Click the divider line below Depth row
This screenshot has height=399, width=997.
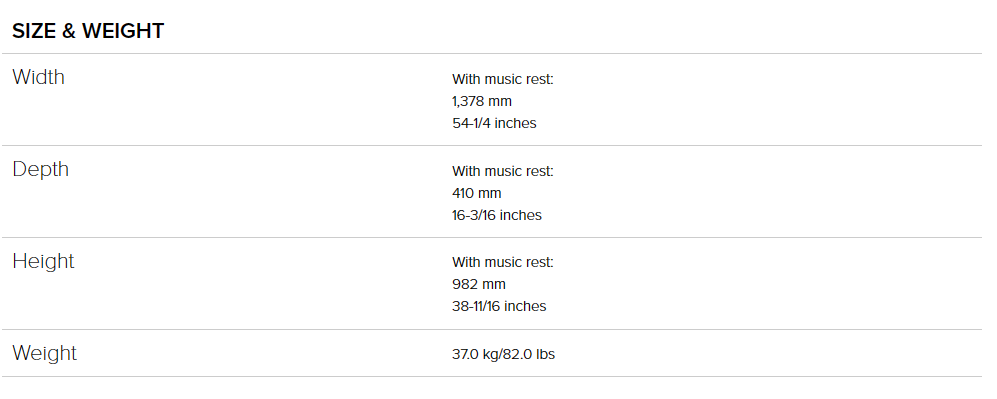(x=492, y=238)
